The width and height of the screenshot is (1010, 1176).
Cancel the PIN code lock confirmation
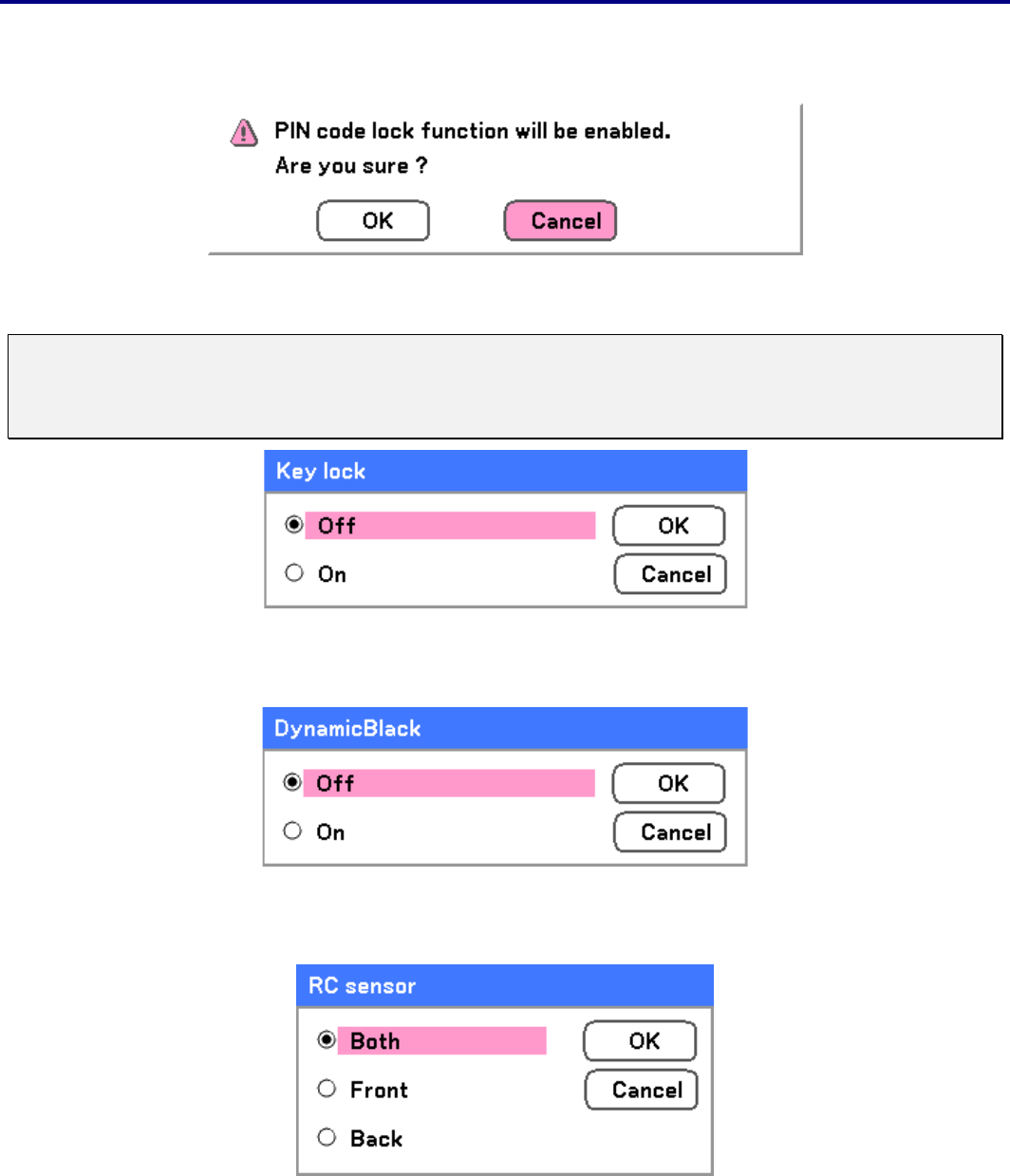560,221
